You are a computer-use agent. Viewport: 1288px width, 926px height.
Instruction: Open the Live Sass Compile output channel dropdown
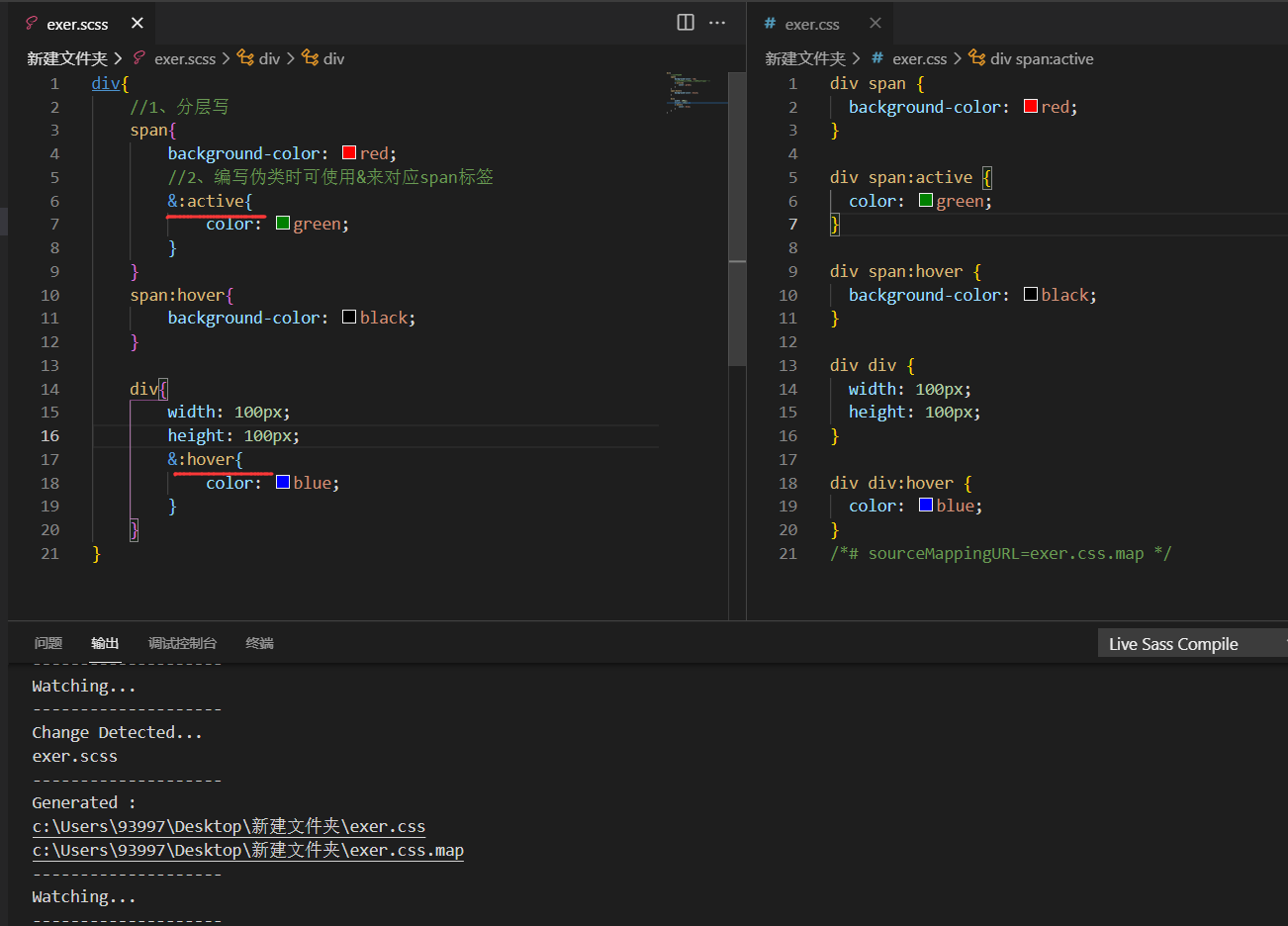coord(1192,644)
